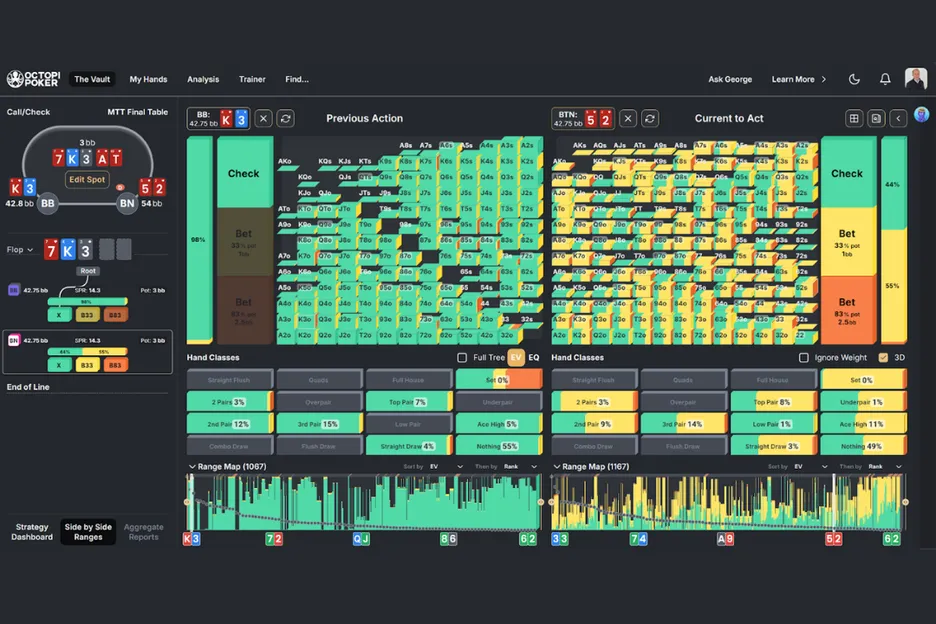This screenshot has width=936, height=624.
Task: Open notifications via the bell icon
Action: click(x=885, y=79)
